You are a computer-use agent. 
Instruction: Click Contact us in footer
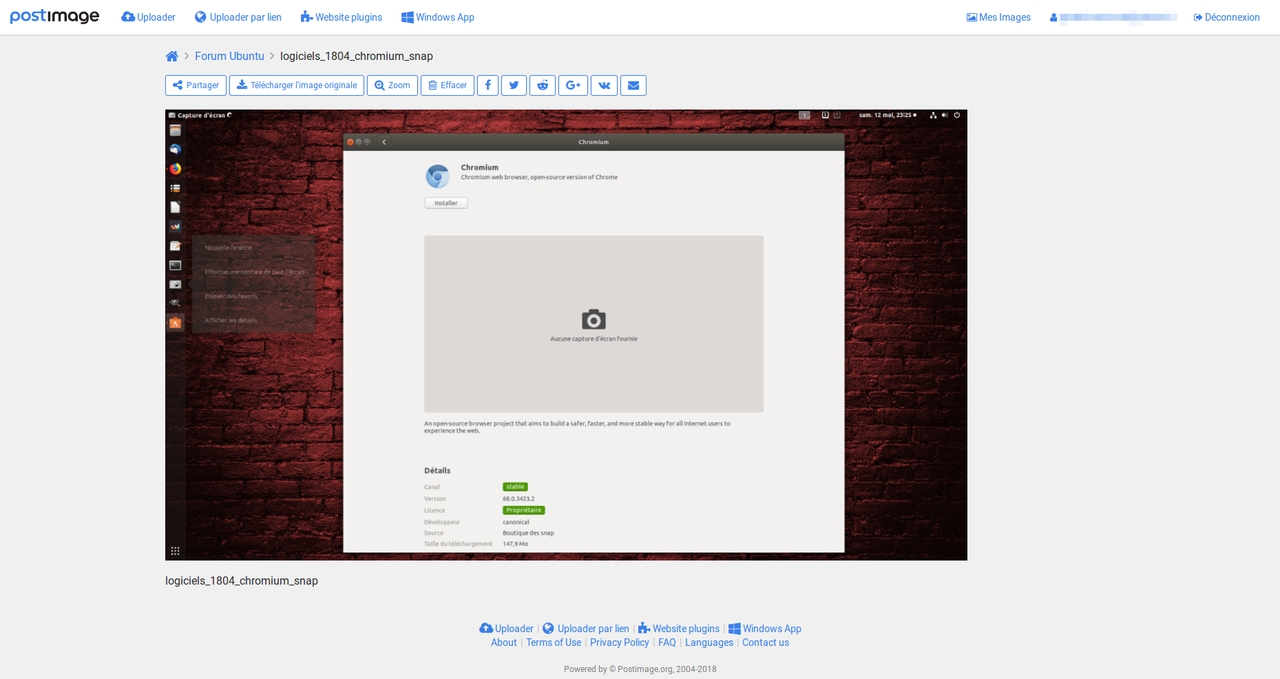pos(765,642)
